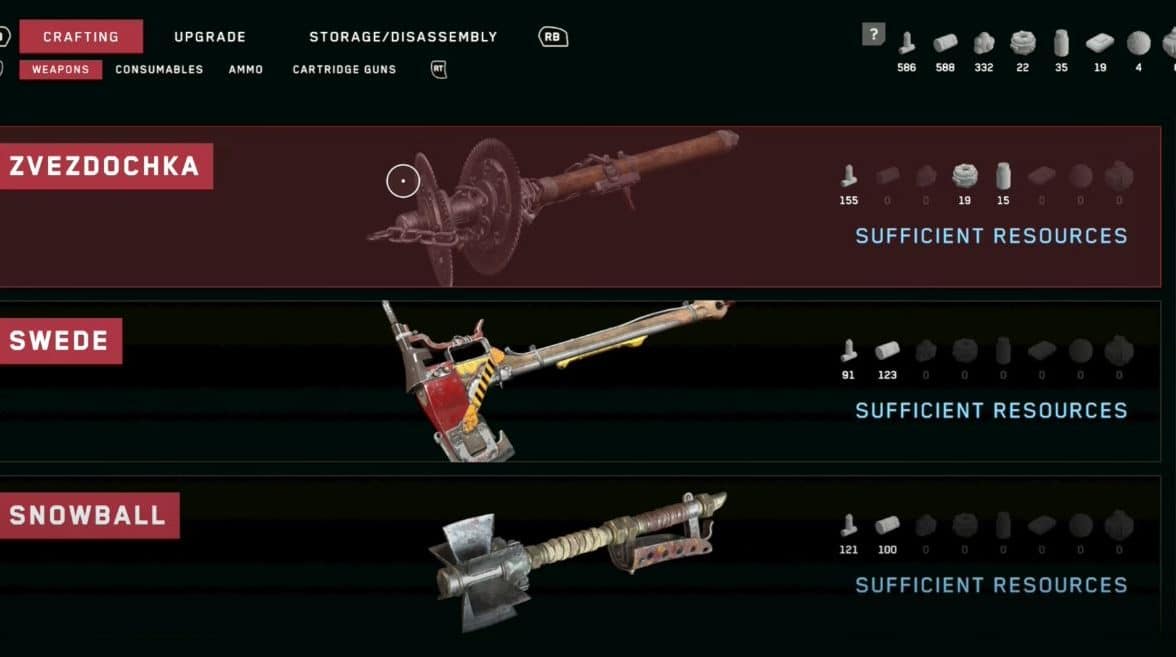Switch to the Ammo sub-tab
Viewport: 1176px width, 657px height.
click(x=246, y=70)
